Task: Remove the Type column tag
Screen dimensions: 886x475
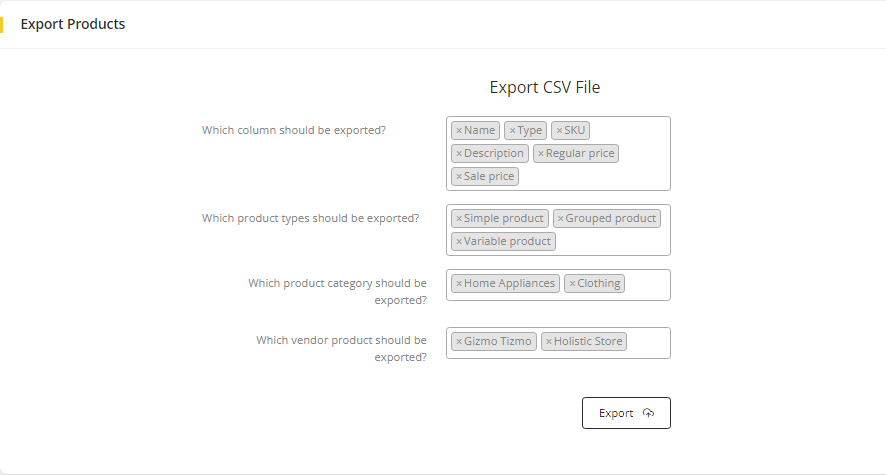Action: (512, 131)
